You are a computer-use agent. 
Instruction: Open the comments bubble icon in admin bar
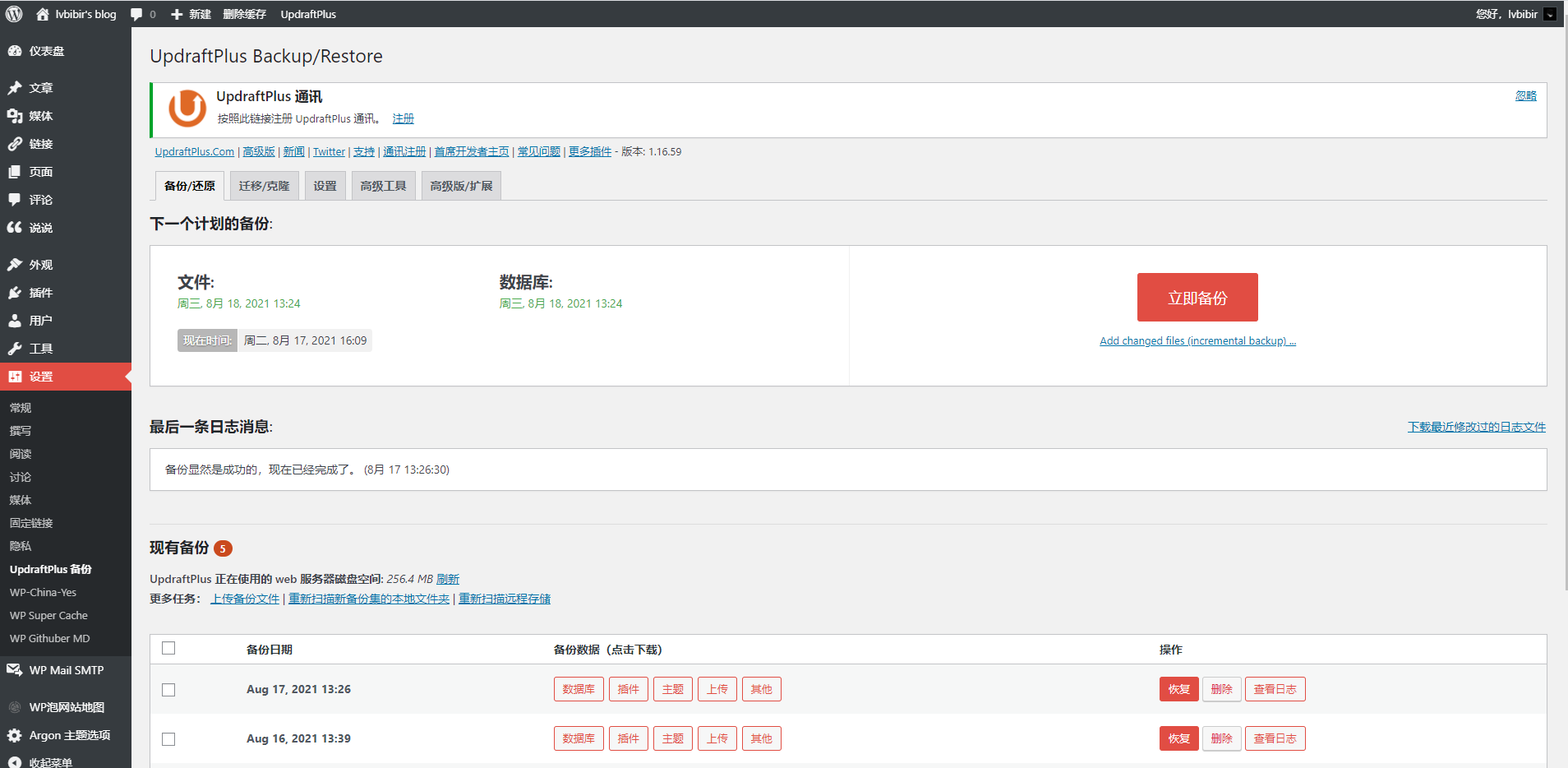coord(136,14)
